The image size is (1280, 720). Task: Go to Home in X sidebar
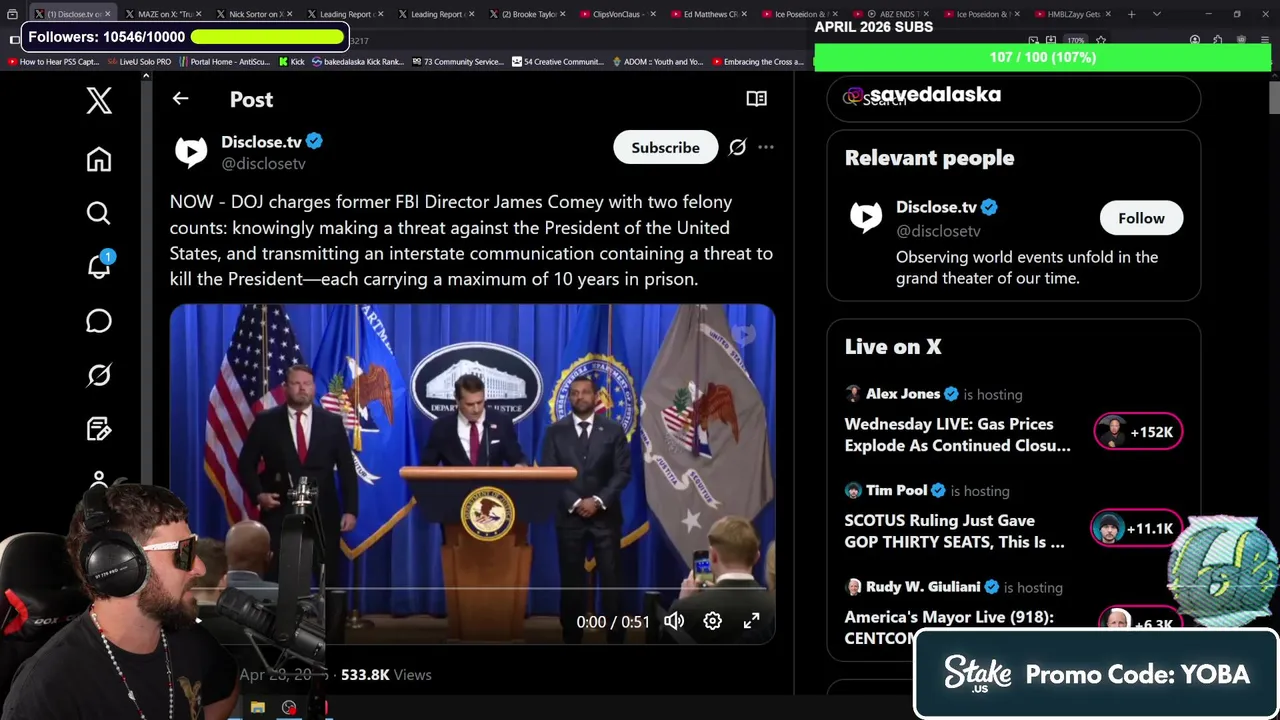coord(98,160)
